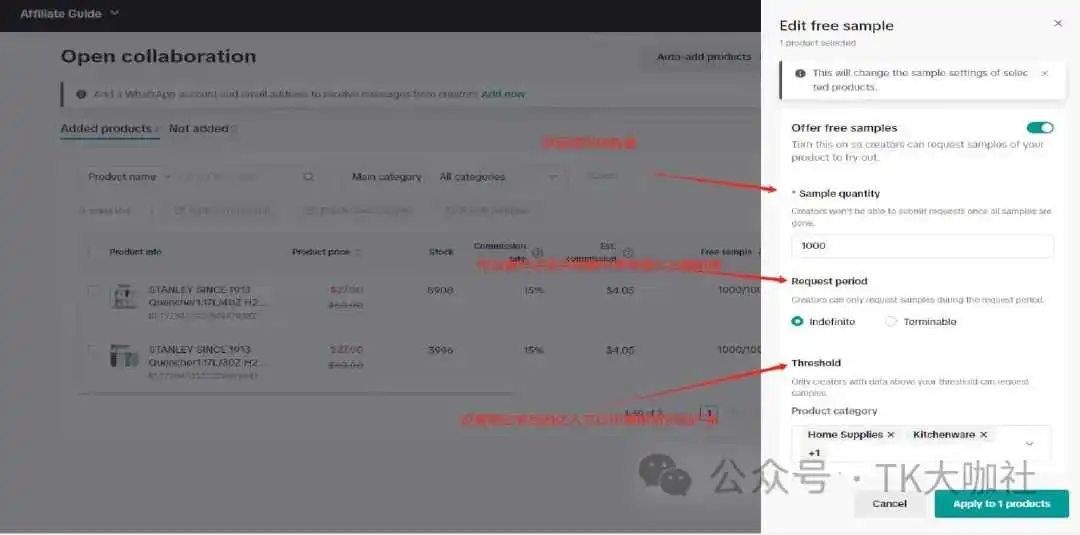Click the Add now link
The image size is (1080, 535).
tap(503, 94)
